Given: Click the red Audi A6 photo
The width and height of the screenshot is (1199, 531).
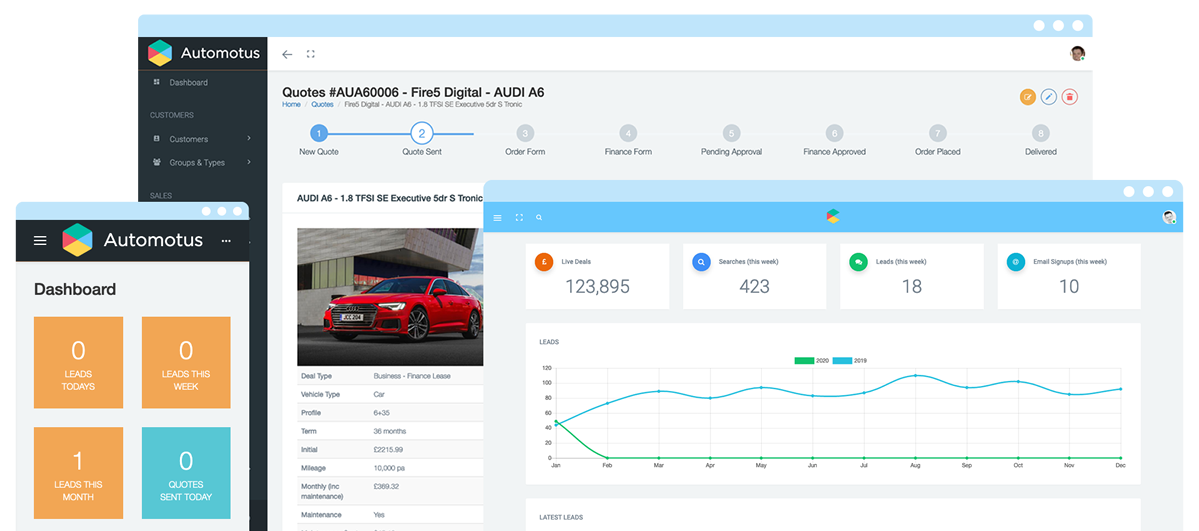Looking at the screenshot, I should coord(390,297).
